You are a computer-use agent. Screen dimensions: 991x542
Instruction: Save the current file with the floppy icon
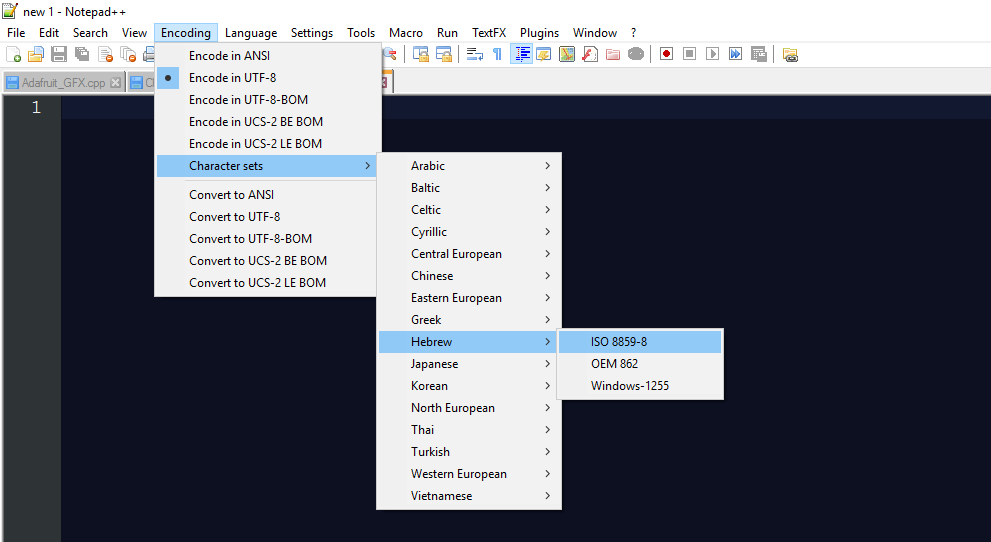click(x=59, y=54)
